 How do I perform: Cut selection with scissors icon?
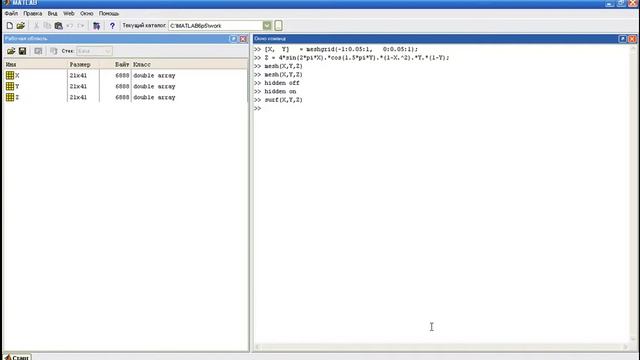coord(36,26)
